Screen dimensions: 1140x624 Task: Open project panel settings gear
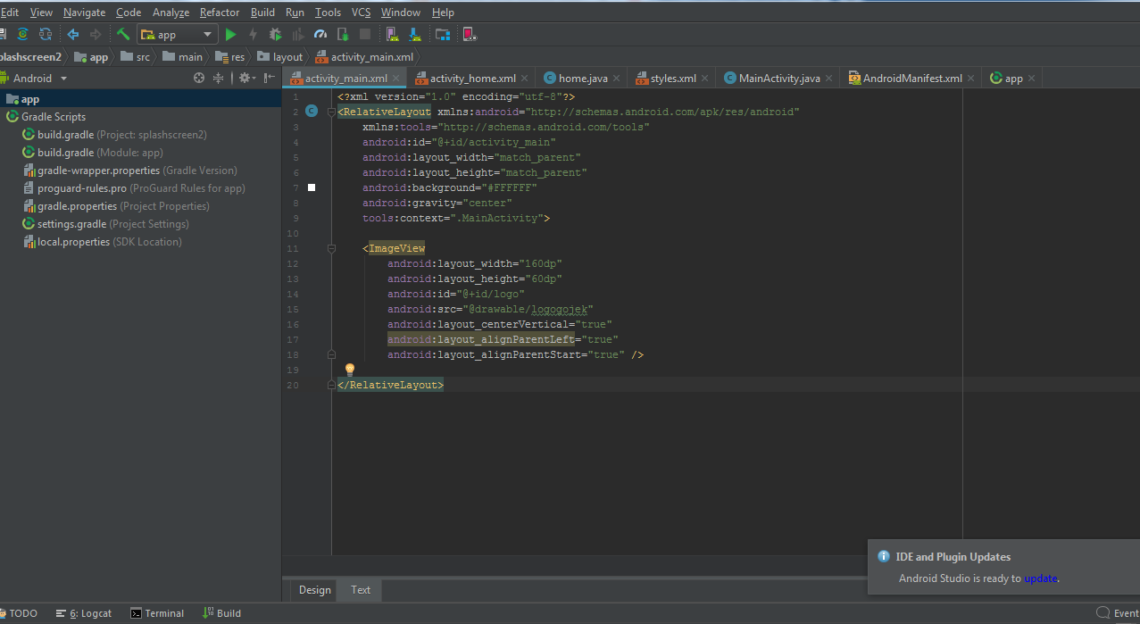(243, 78)
